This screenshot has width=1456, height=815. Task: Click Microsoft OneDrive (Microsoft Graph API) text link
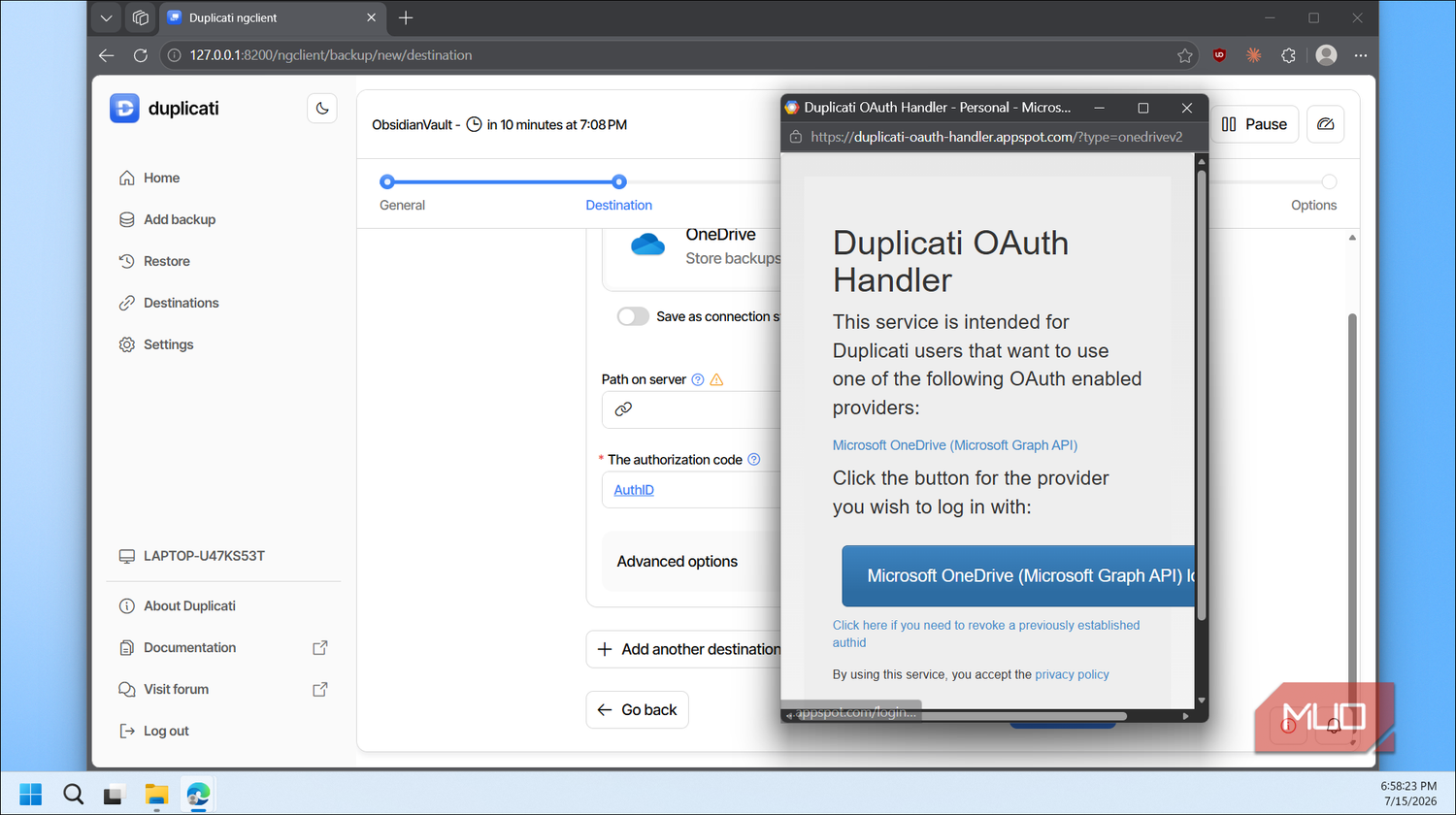pos(955,445)
